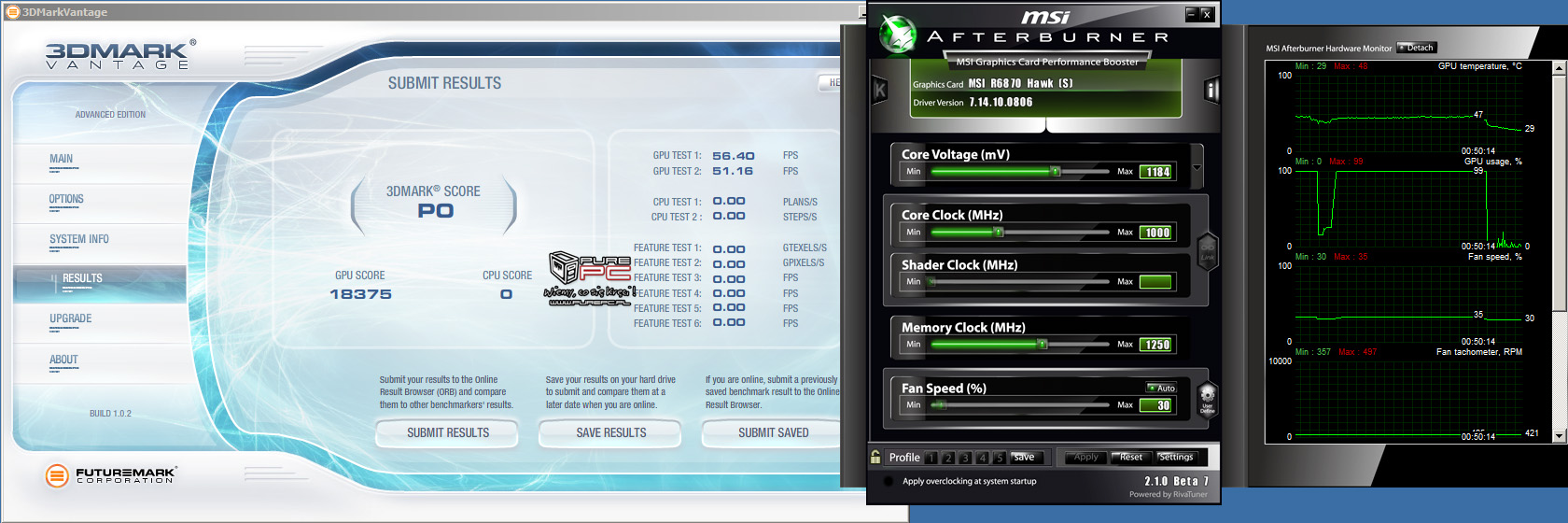The image size is (1568, 523).
Task: Minimize the Afterburner window
Action: [1191, 14]
